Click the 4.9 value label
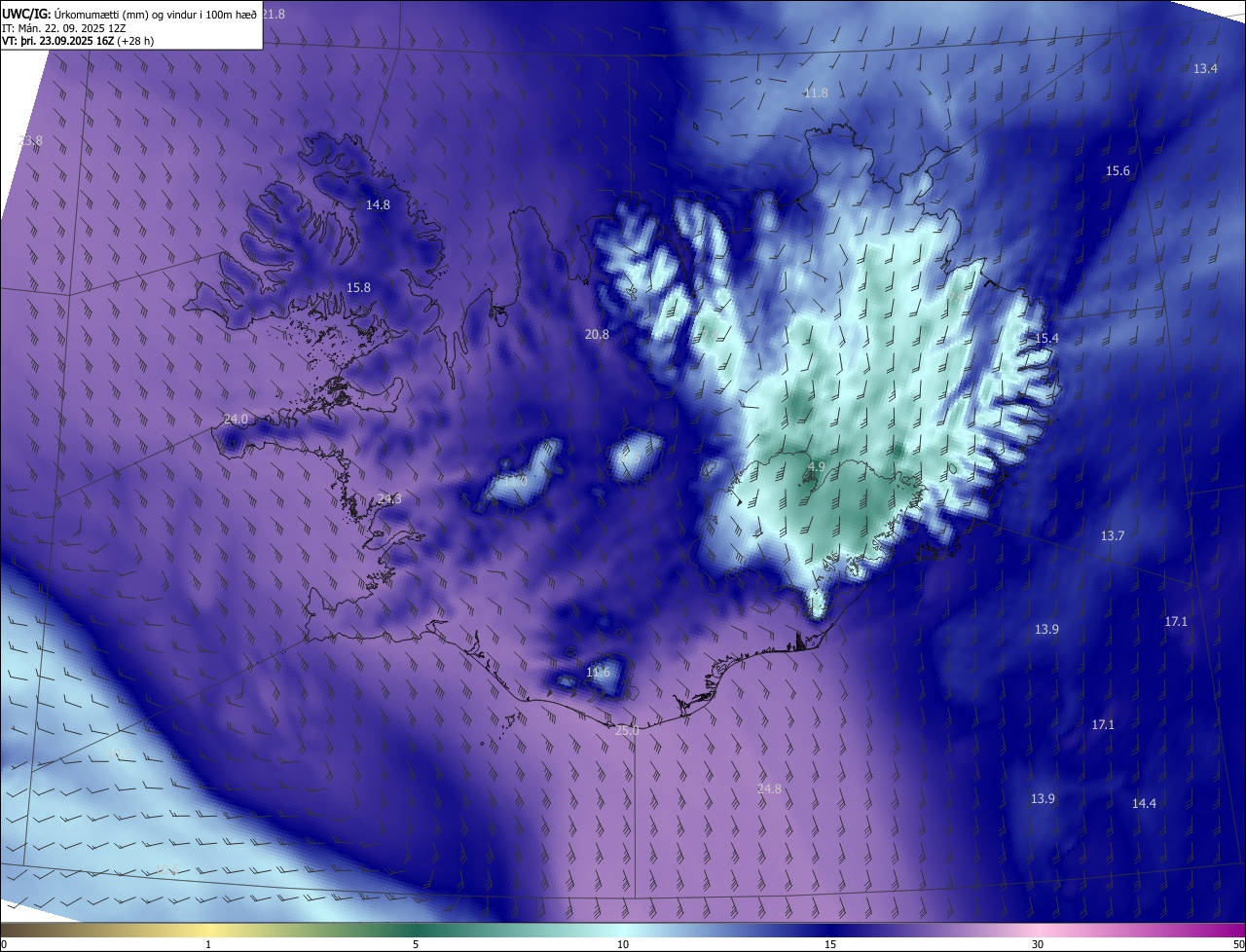Viewport: 1246px width, 952px height. [x=817, y=467]
